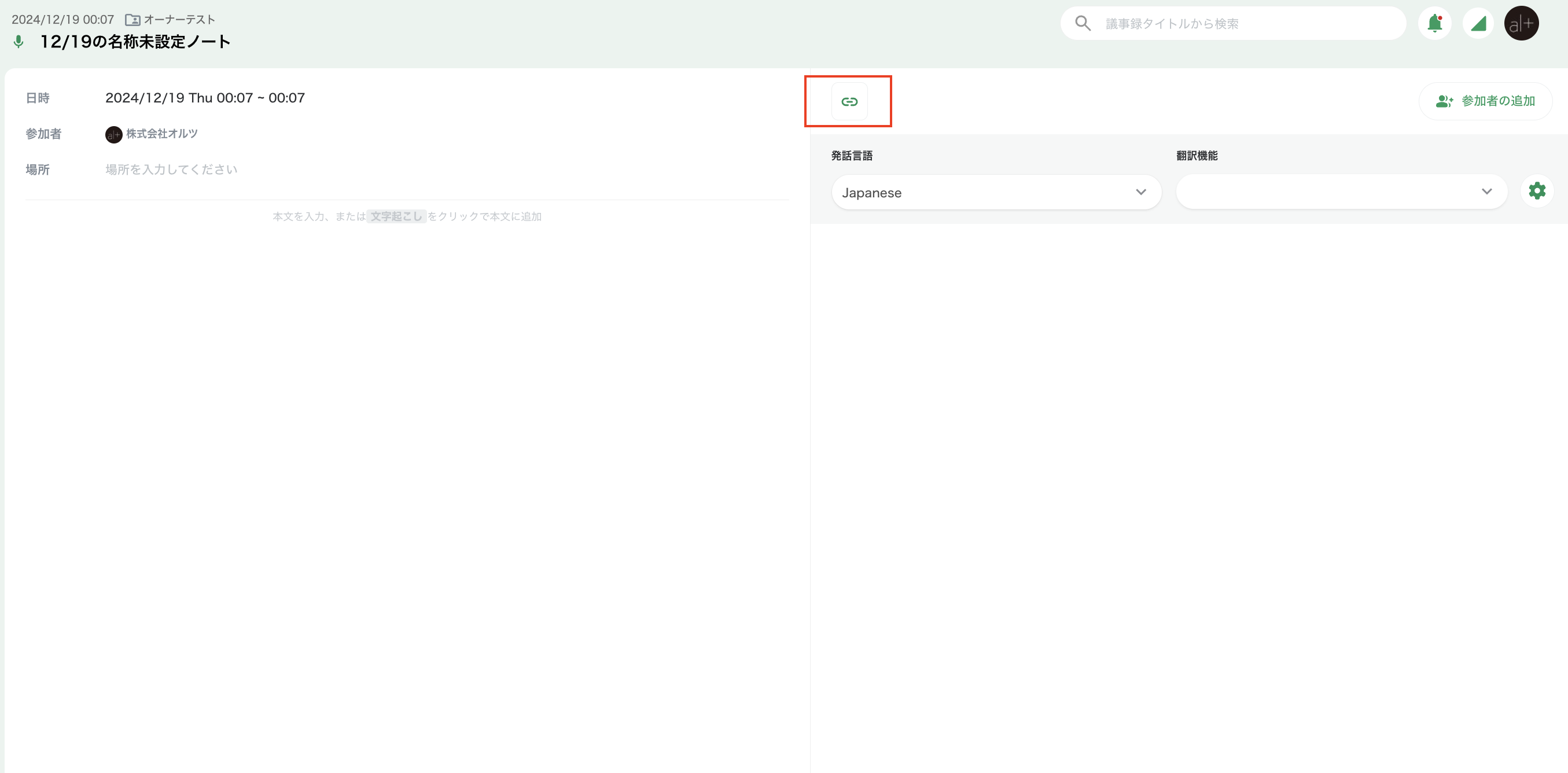Viewport: 1568px width, 773px height.
Task: Focus the 議事録タイトルから検索 search field
Action: click(x=1233, y=24)
